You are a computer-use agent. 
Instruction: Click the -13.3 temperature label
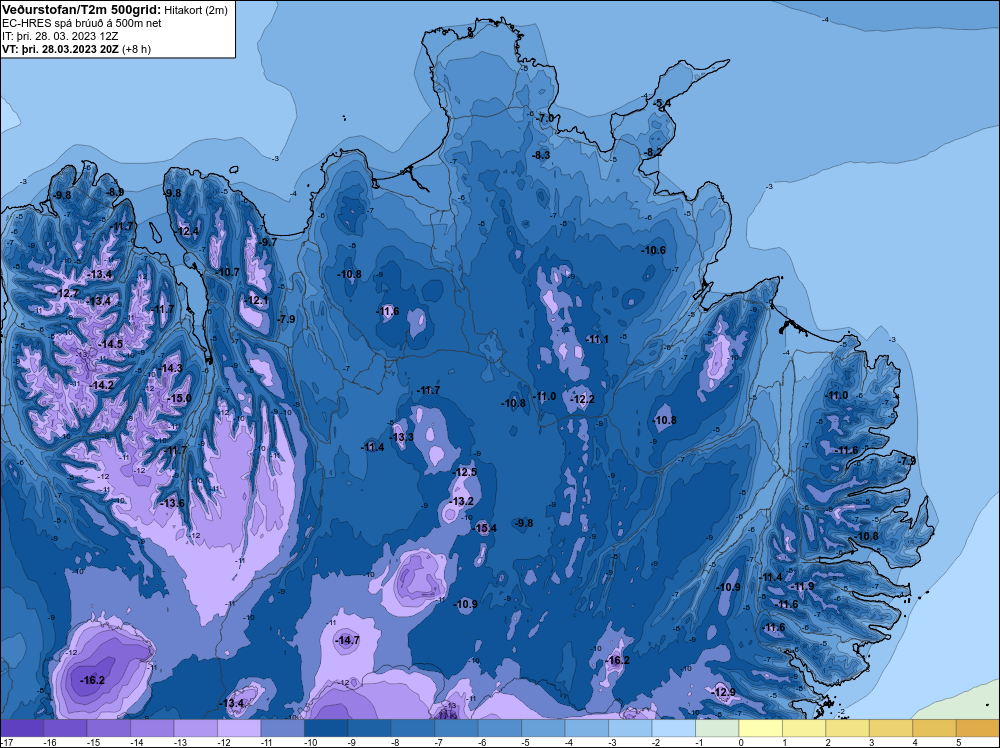coord(402,437)
